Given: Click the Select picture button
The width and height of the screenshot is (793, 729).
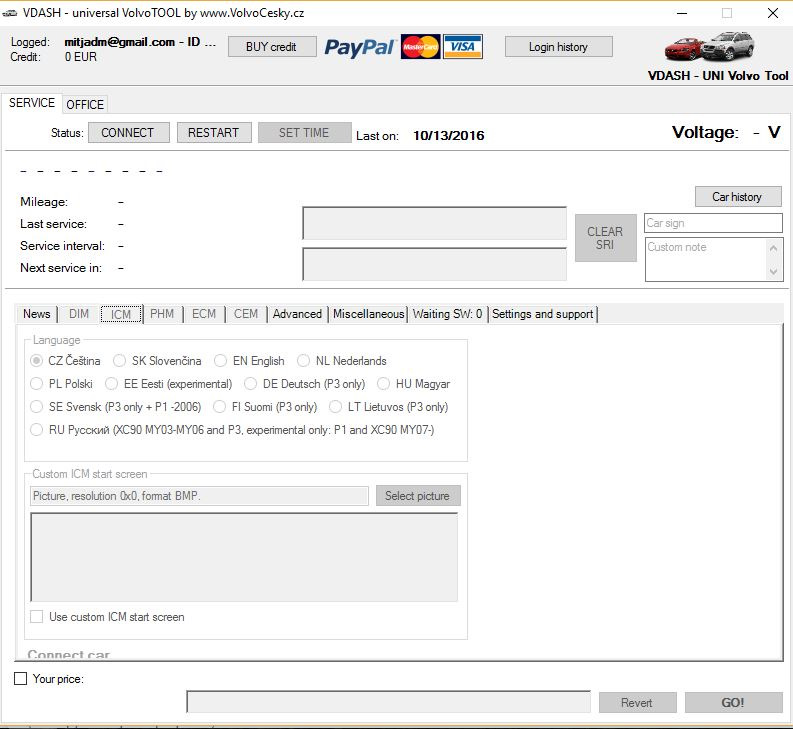Looking at the screenshot, I should pyautogui.click(x=418, y=496).
